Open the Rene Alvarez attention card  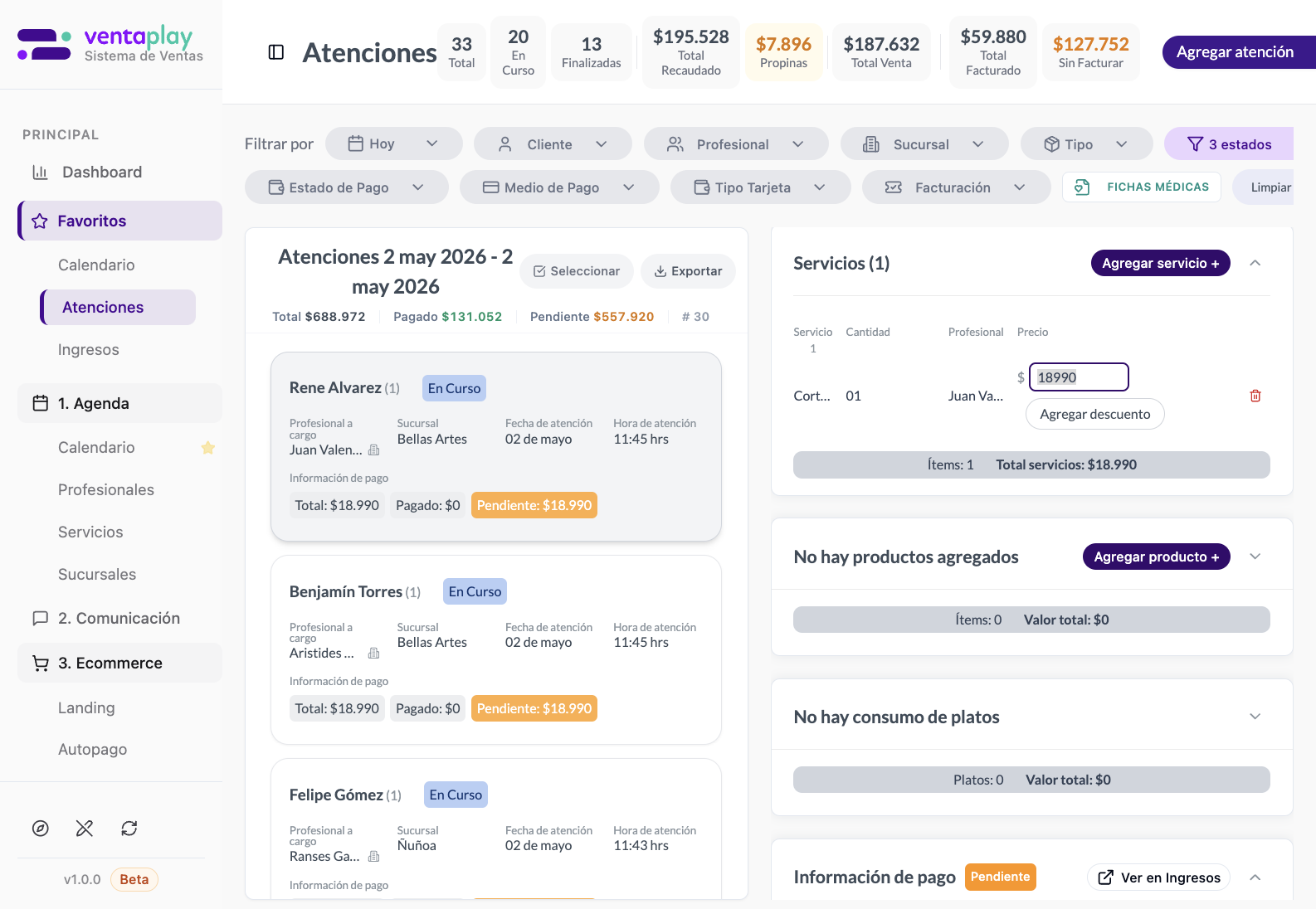(496, 446)
